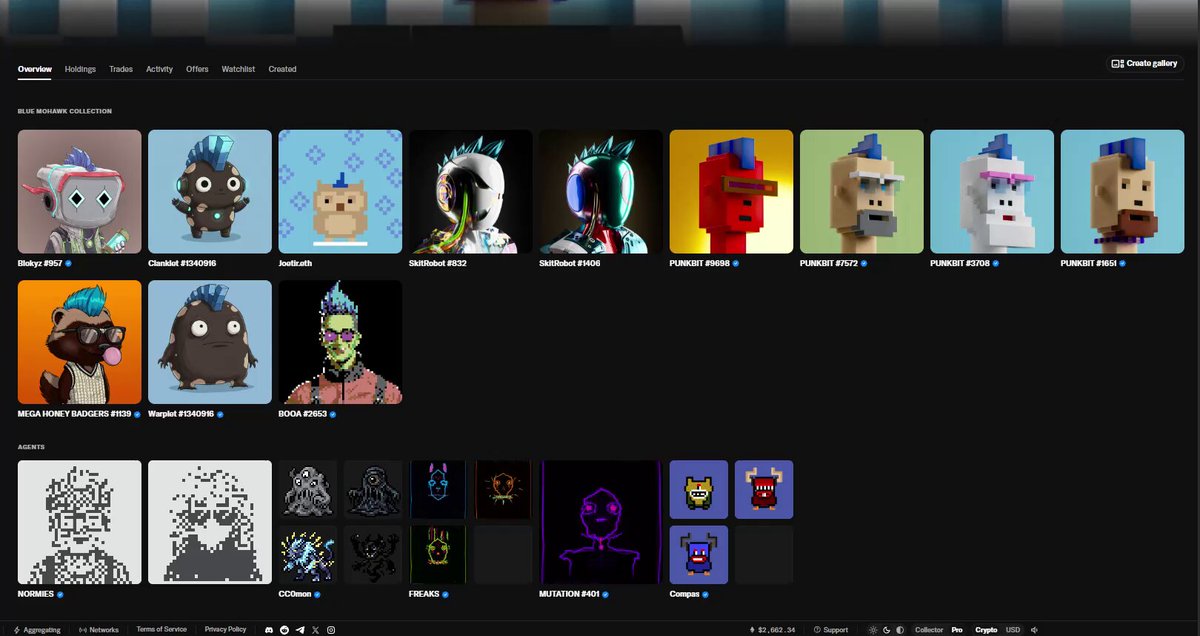Toggle sound with the speaker icon
Image resolution: width=1200 pixels, height=636 pixels.
tap(1035, 630)
